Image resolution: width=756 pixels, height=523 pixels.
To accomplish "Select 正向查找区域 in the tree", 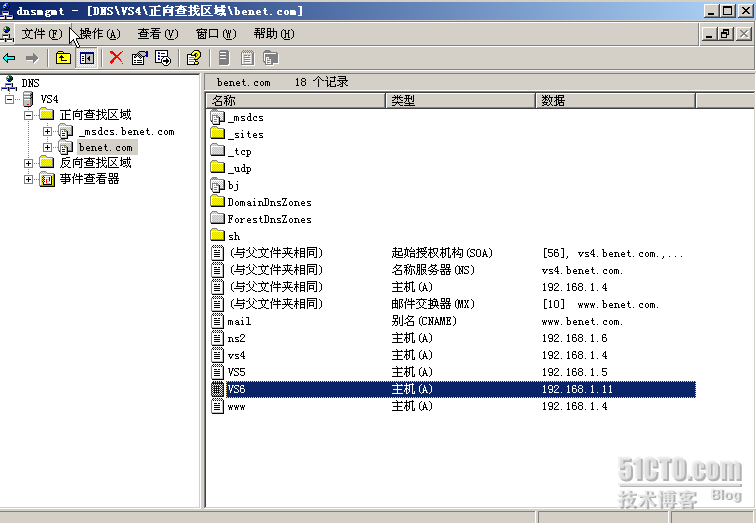I will [x=95, y=115].
